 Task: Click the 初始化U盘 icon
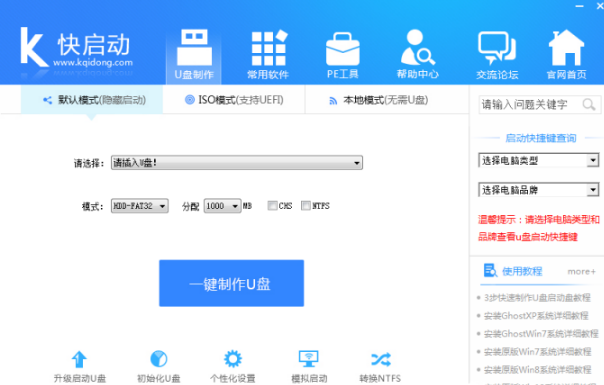point(159,359)
